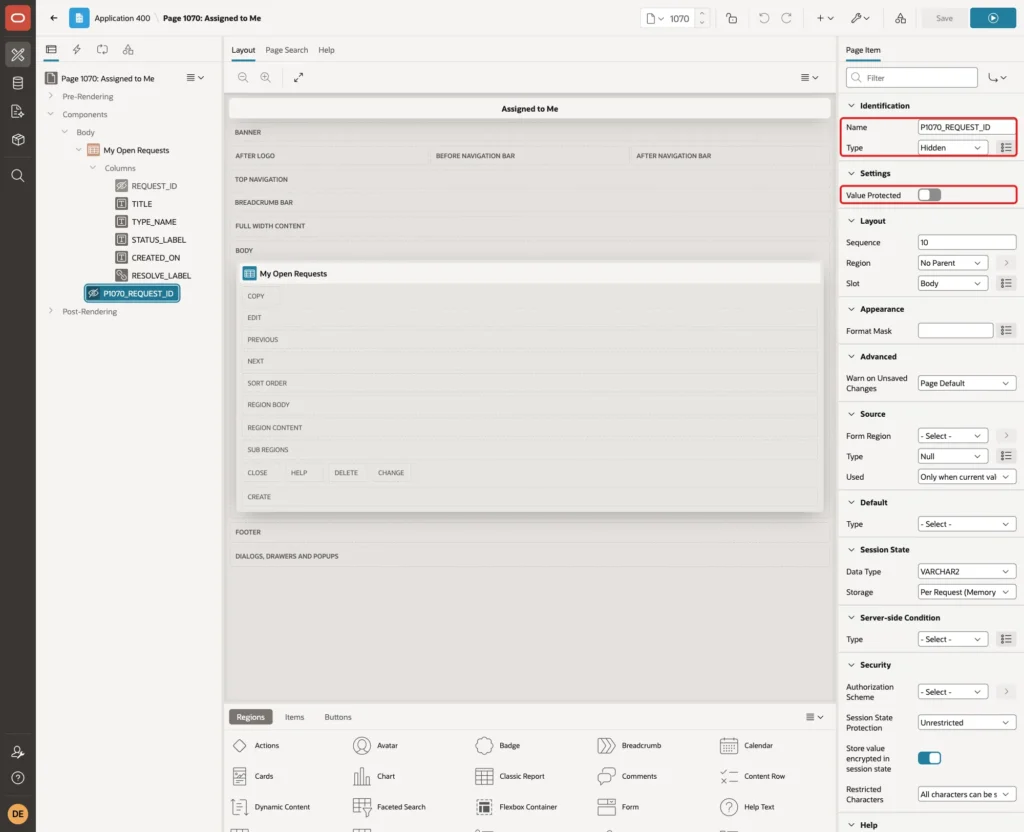Open Team Development sidebar icon
Screen dimensions: 1024x832
(x=18, y=111)
